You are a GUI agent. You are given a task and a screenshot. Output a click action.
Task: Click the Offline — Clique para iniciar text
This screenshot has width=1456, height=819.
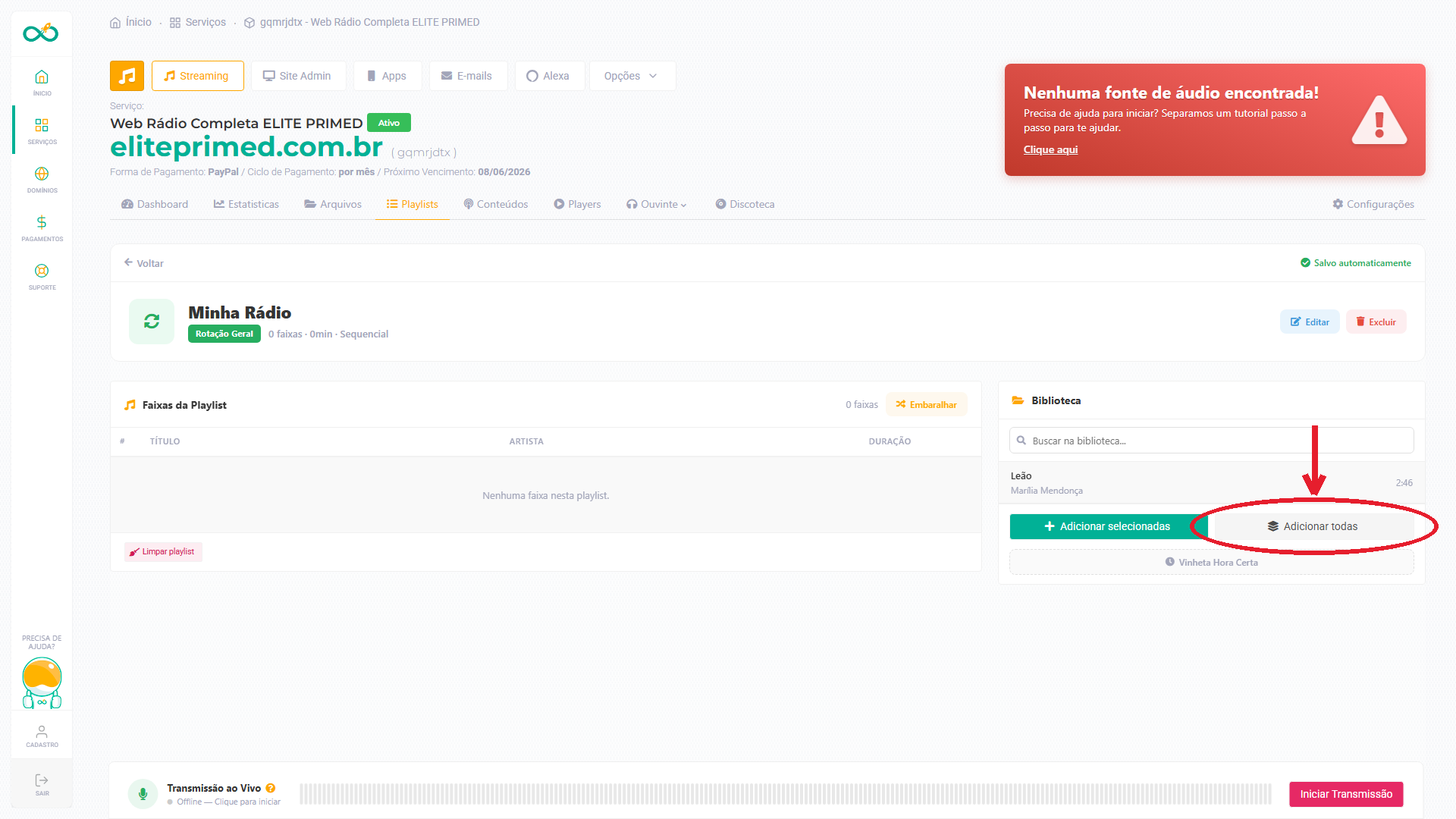[x=228, y=802]
